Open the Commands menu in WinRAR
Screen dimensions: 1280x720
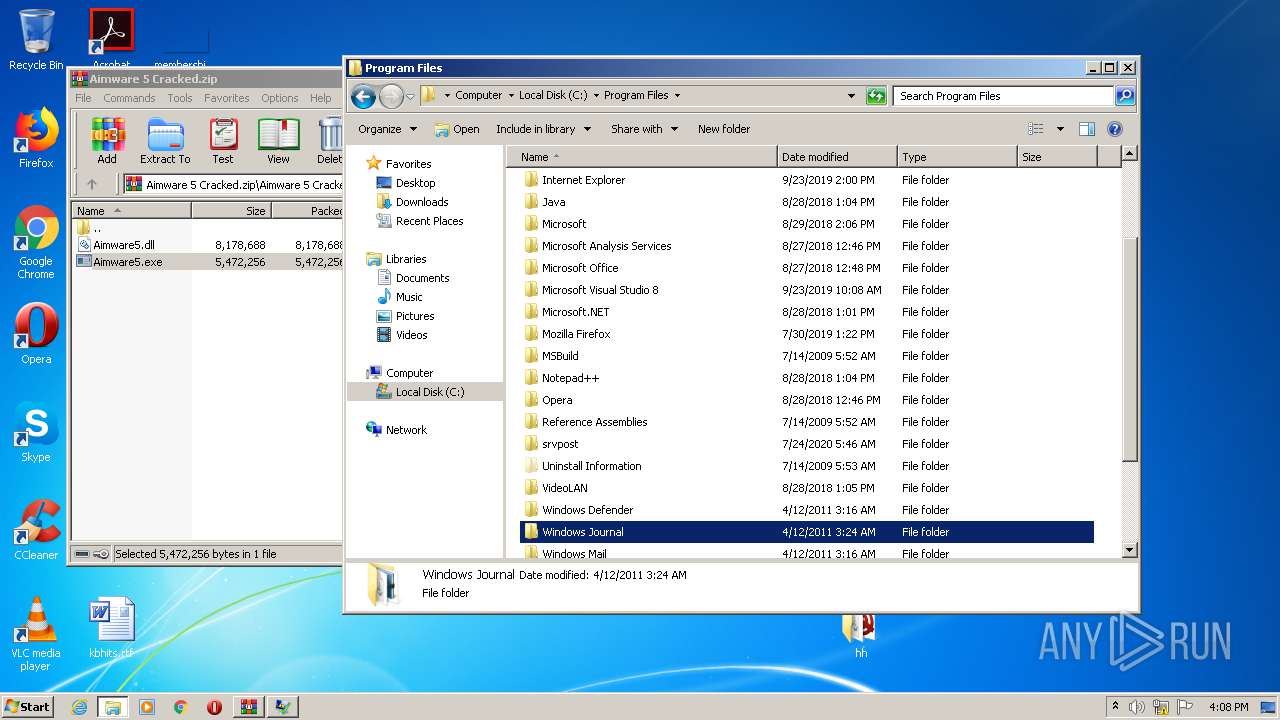coord(129,98)
